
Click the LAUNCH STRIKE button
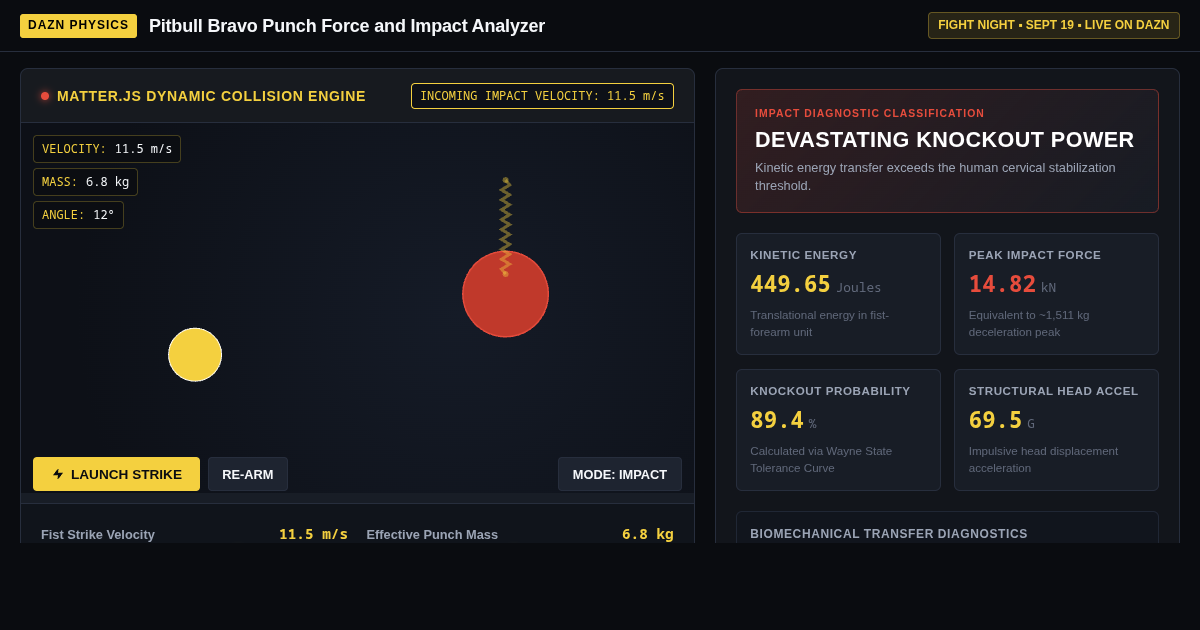tap(116, 474)
